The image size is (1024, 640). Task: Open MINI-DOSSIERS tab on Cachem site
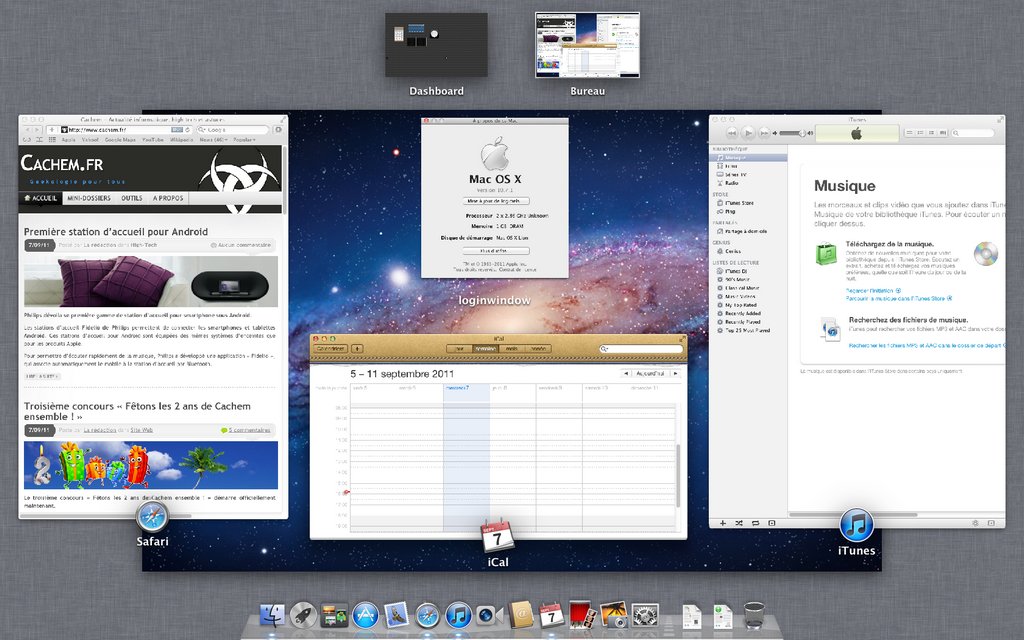[89, 198]
